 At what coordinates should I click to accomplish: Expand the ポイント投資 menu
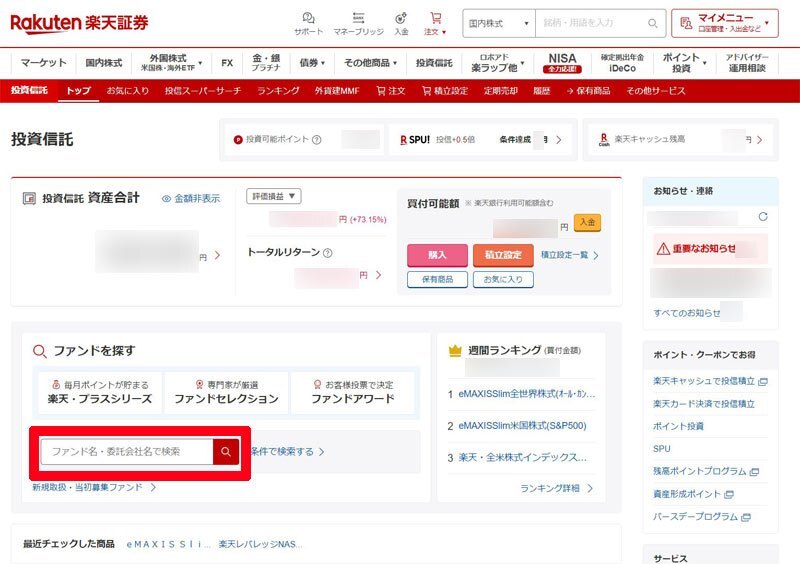684,63
